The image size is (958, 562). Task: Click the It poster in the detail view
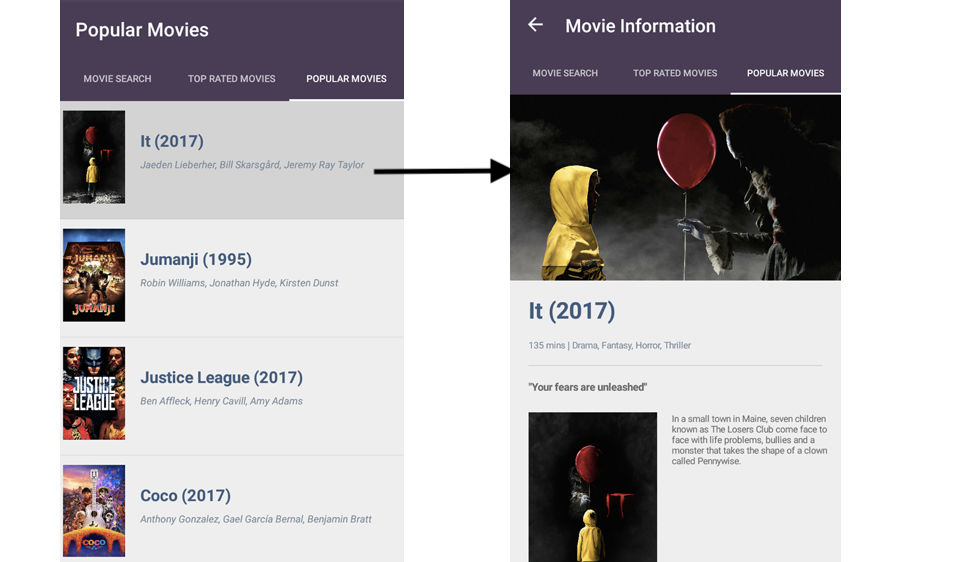[593, 487]
